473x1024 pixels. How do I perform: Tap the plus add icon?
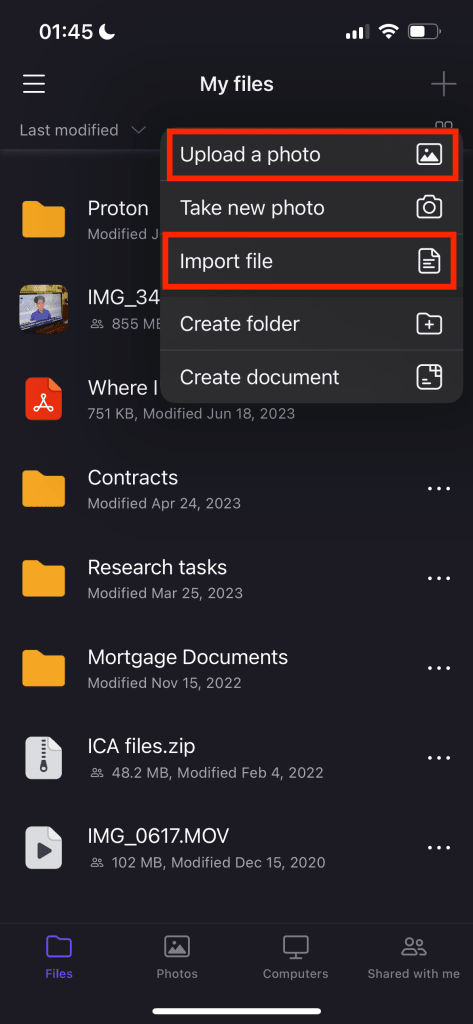point(444,84)
